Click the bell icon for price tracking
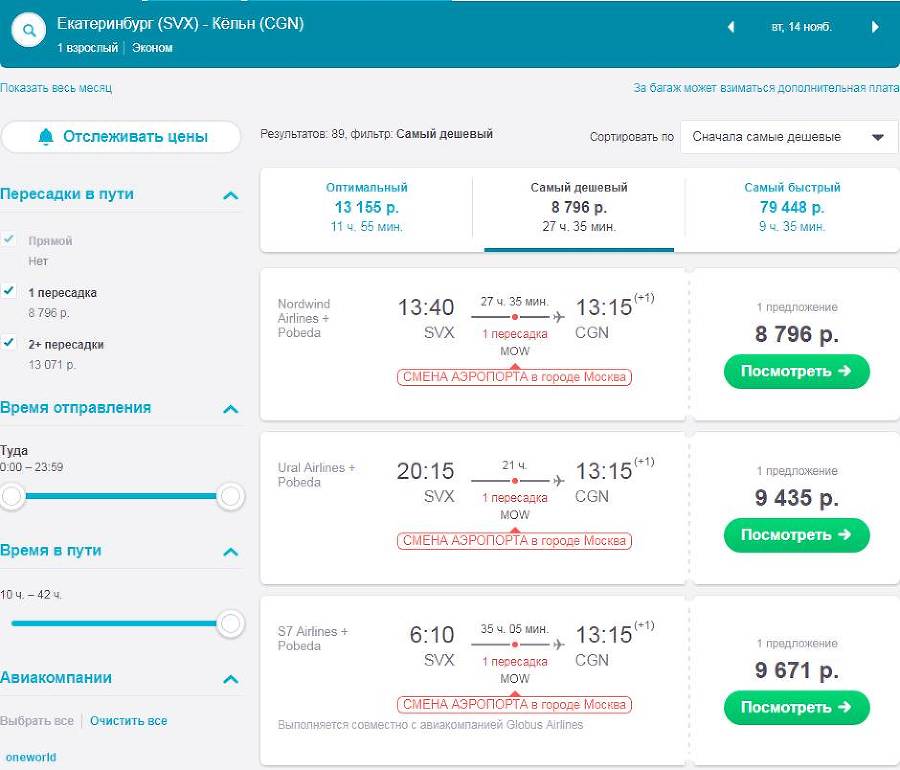This screenshot has width=900, height=770. [x=46, y=137]
